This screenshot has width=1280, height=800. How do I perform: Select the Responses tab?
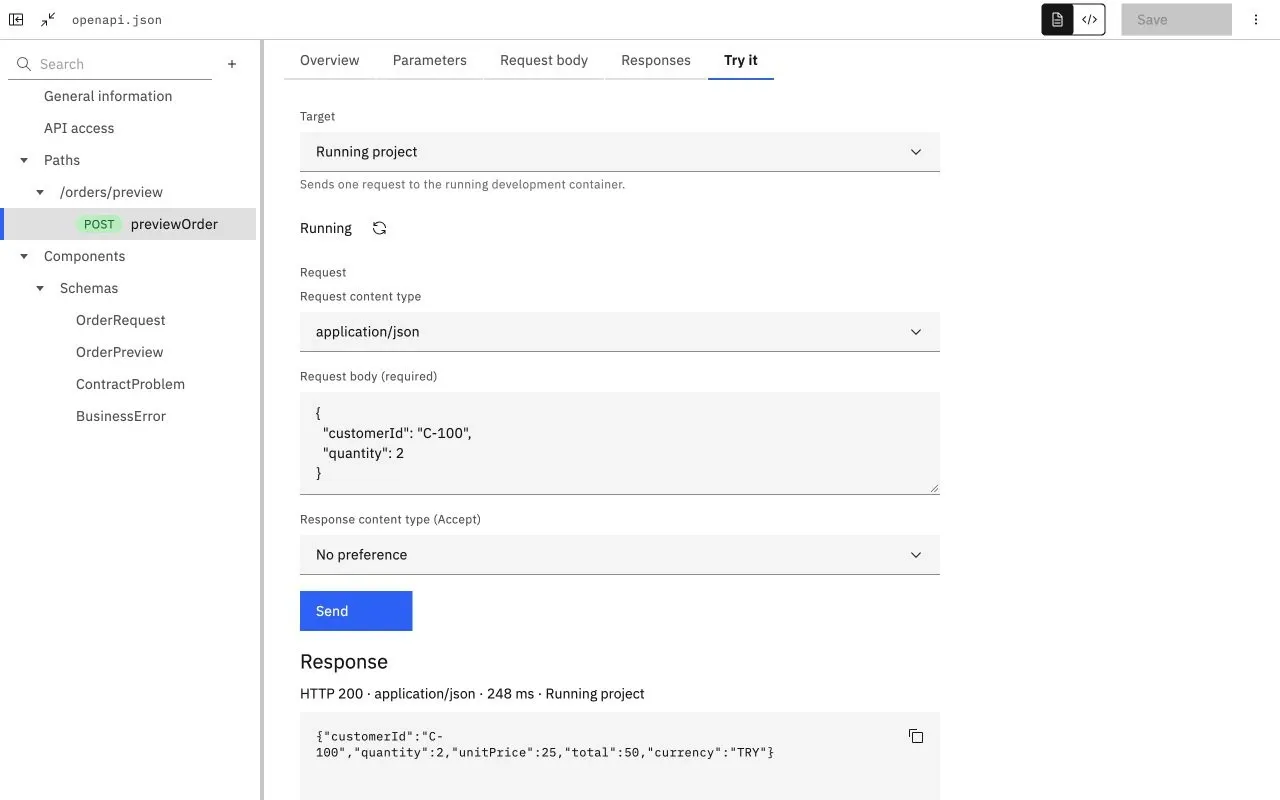click(x=656, y=60)
